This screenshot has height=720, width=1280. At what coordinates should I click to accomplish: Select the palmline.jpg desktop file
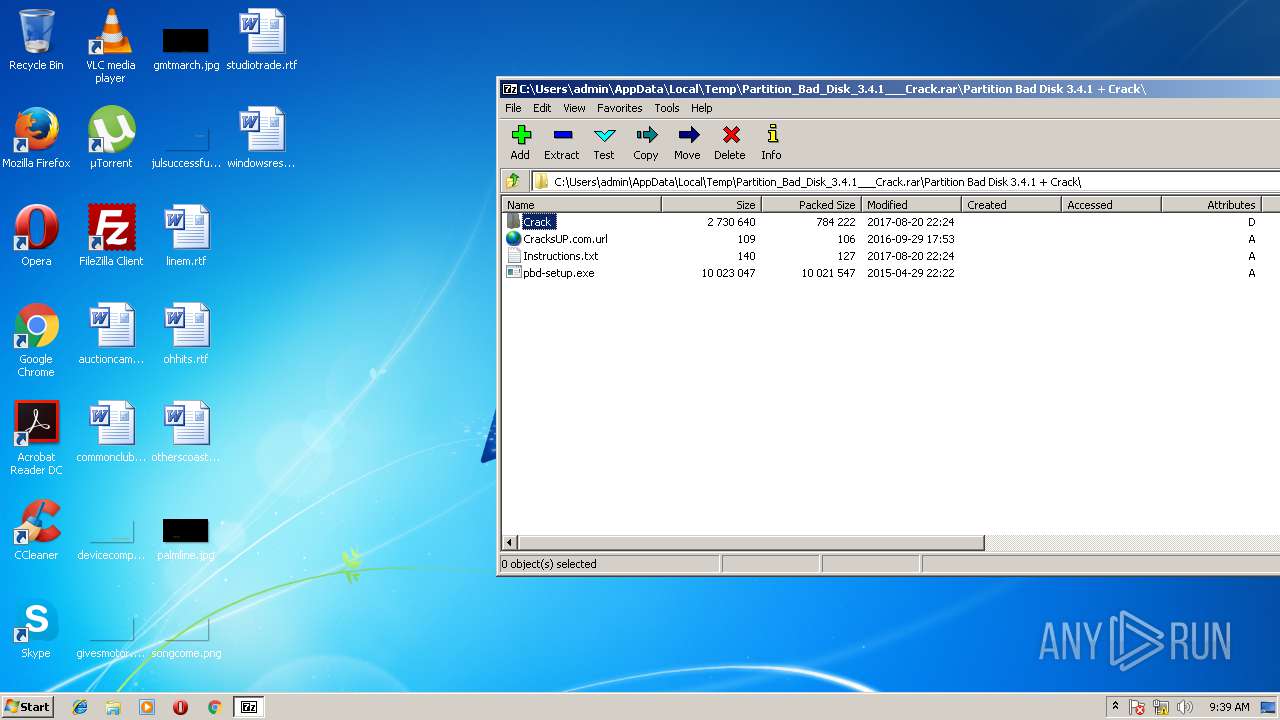coord(186,538)
